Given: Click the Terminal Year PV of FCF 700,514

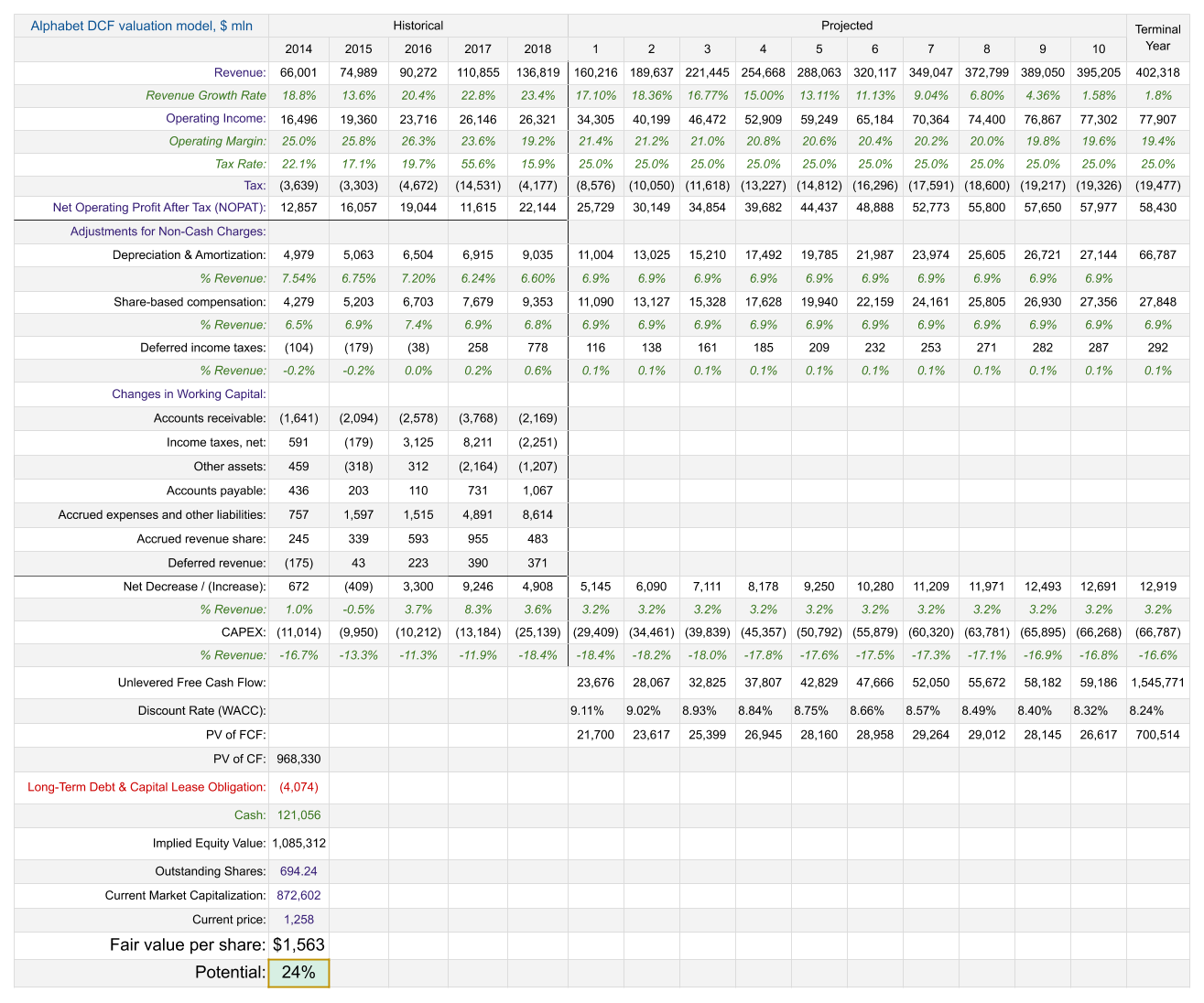Looking at the screenshot, I should click(x=1157, y=735).
